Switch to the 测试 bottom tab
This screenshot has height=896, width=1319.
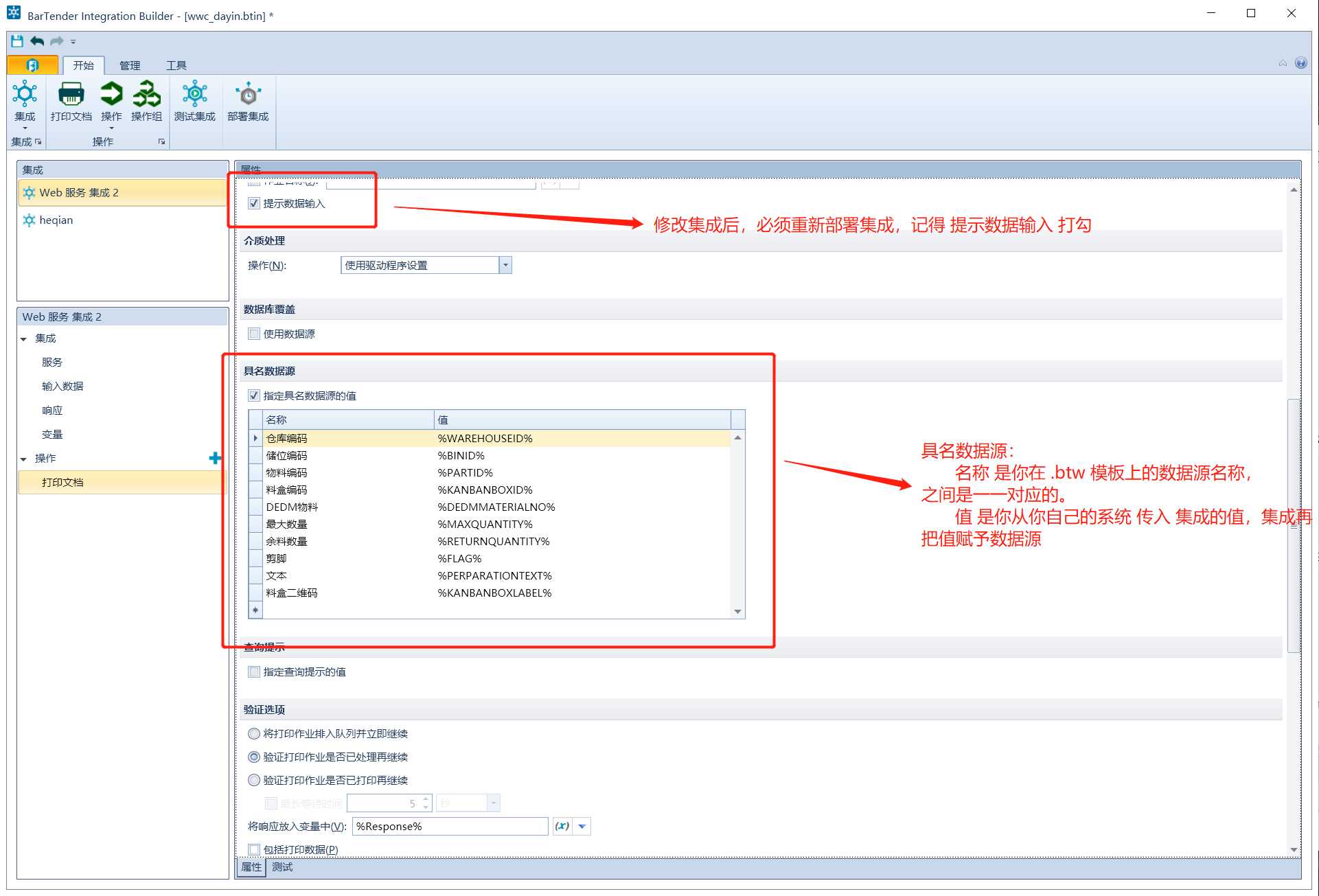click(x=282, y=867)
